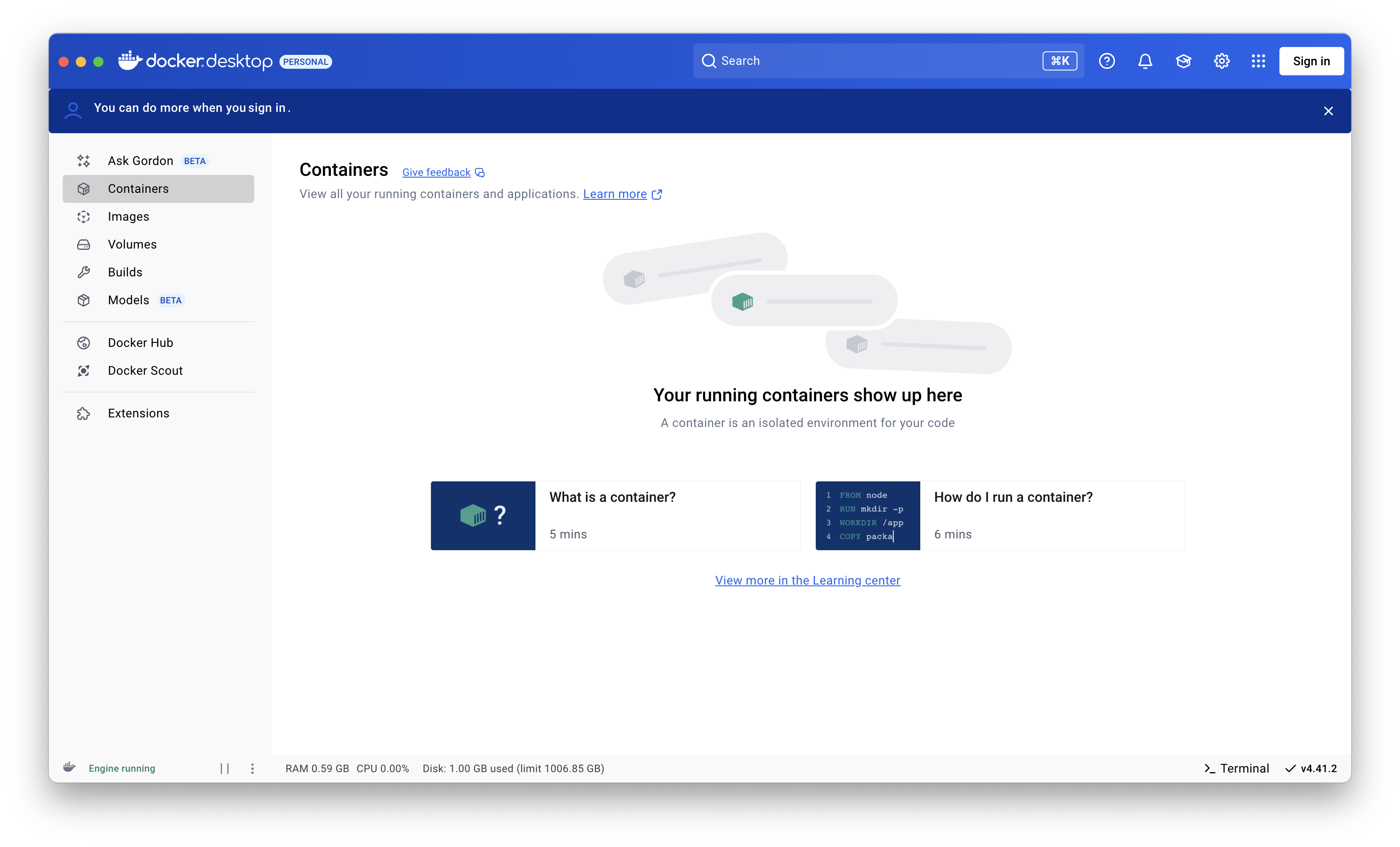Open the apps grid icon
Viewport: 1400px width, 847px height.
coord(1258,61)
